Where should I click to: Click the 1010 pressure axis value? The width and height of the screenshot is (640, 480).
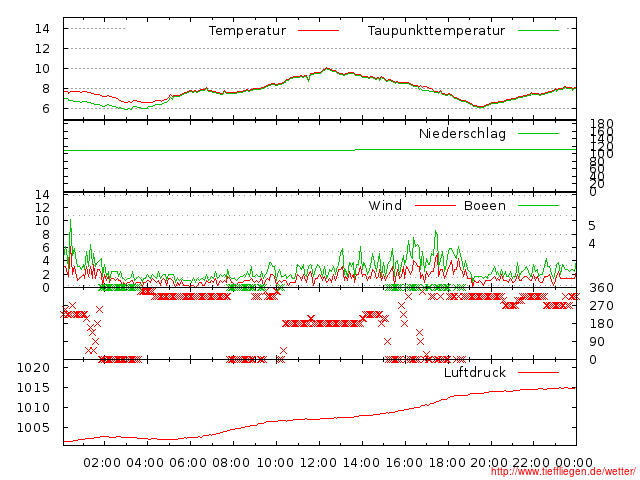tap(33, 407)
